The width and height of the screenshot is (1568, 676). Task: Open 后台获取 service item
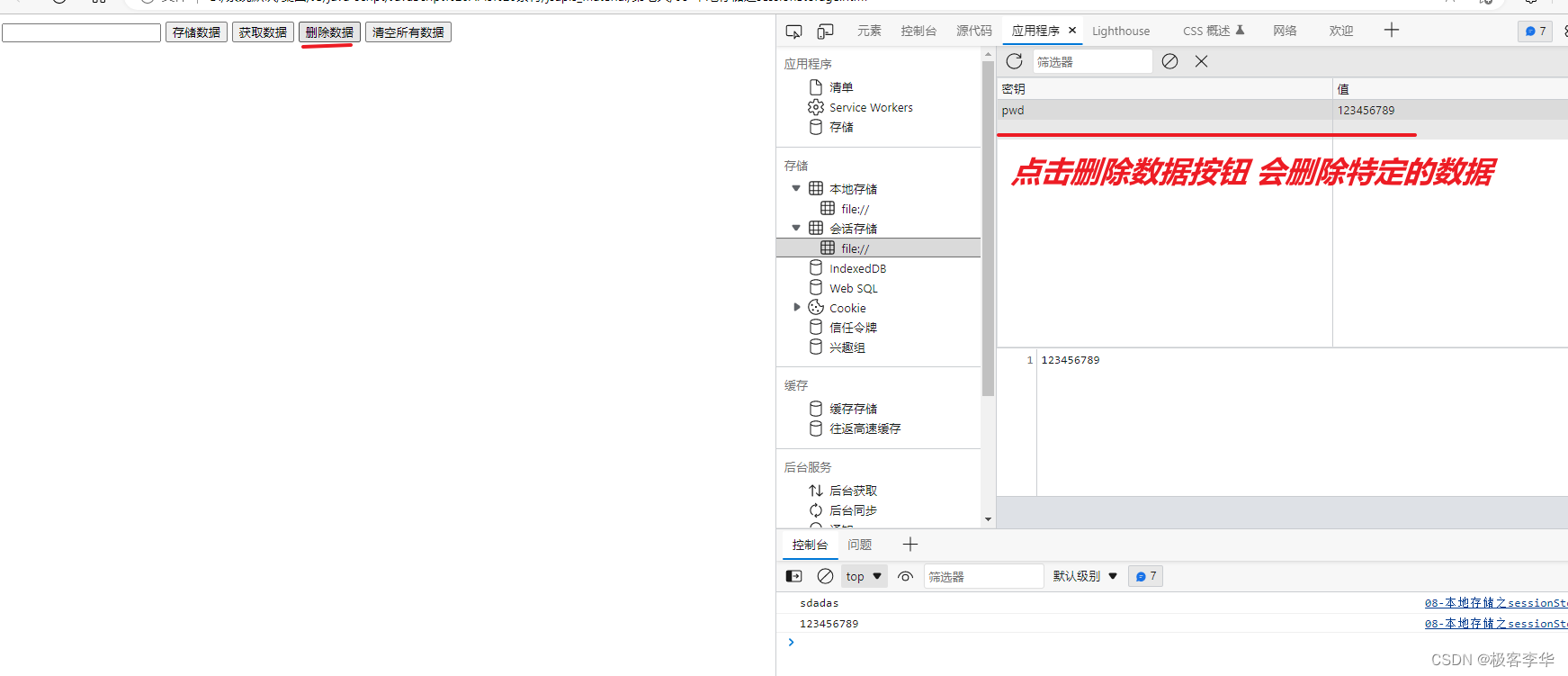coord(853,491)
